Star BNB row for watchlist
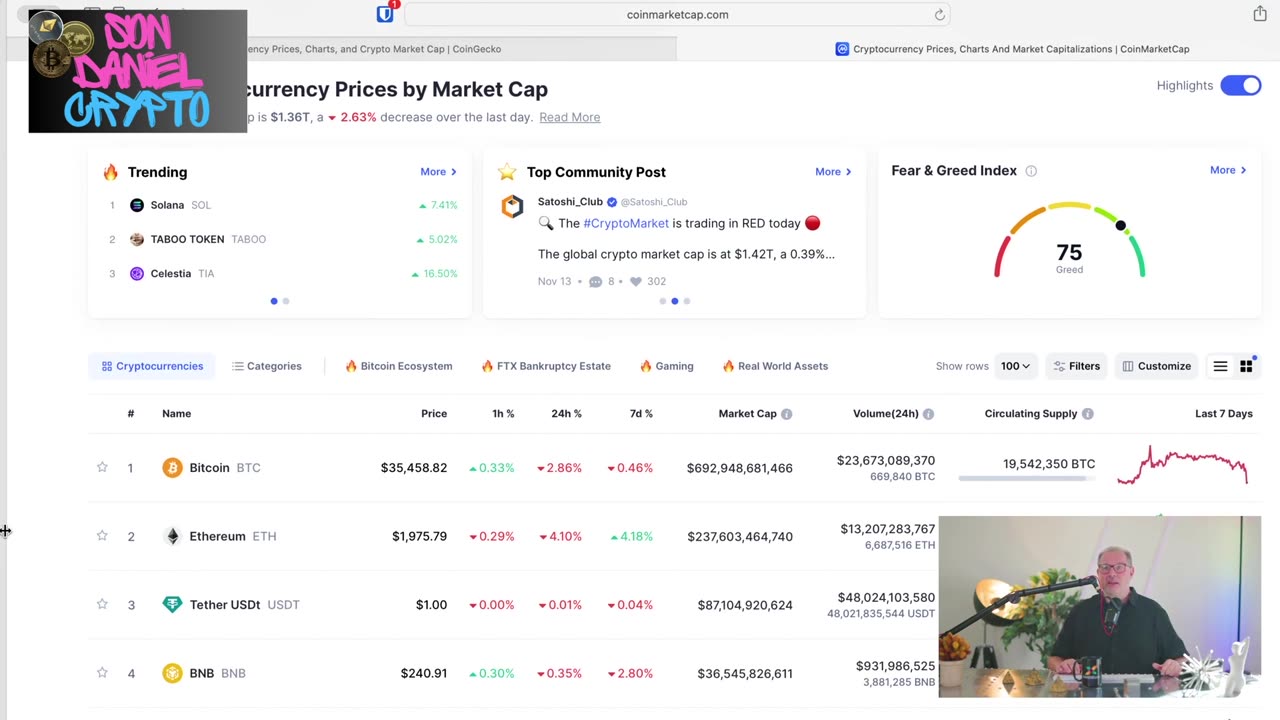This screenshot has height=720, width=1280. click(x=102, y=673)
